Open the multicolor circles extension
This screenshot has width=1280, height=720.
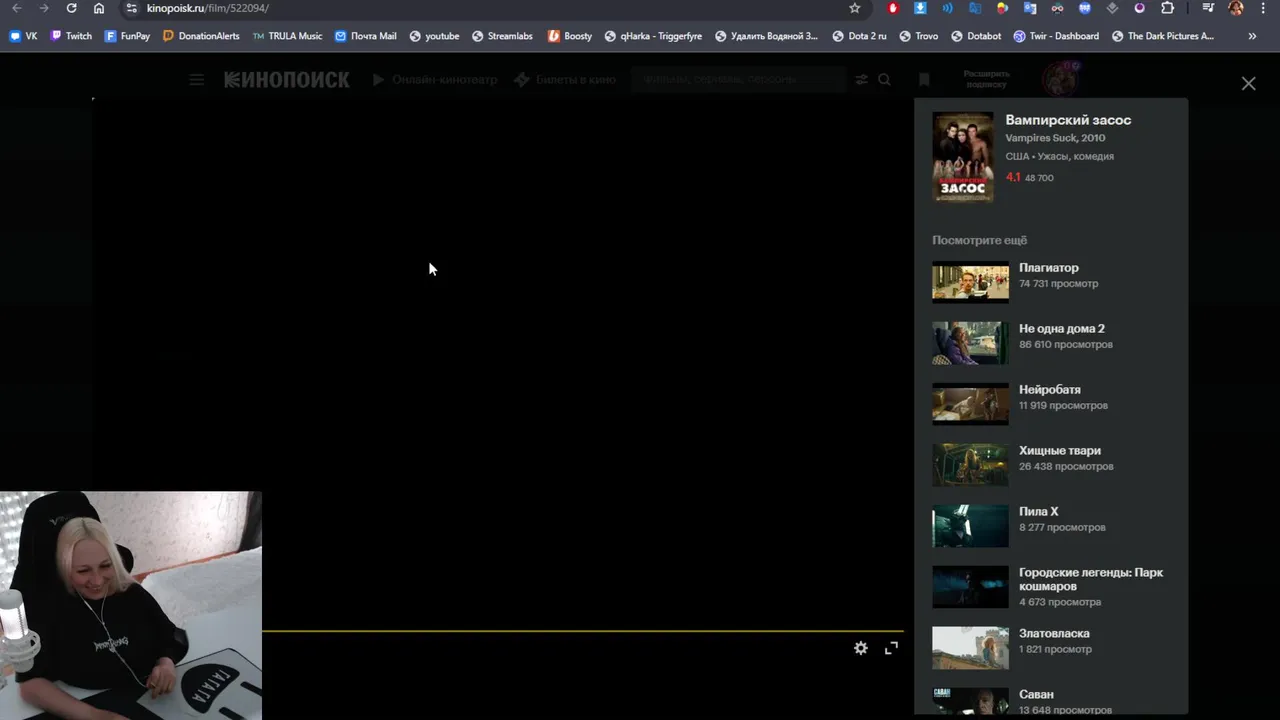coord(1002,8)
